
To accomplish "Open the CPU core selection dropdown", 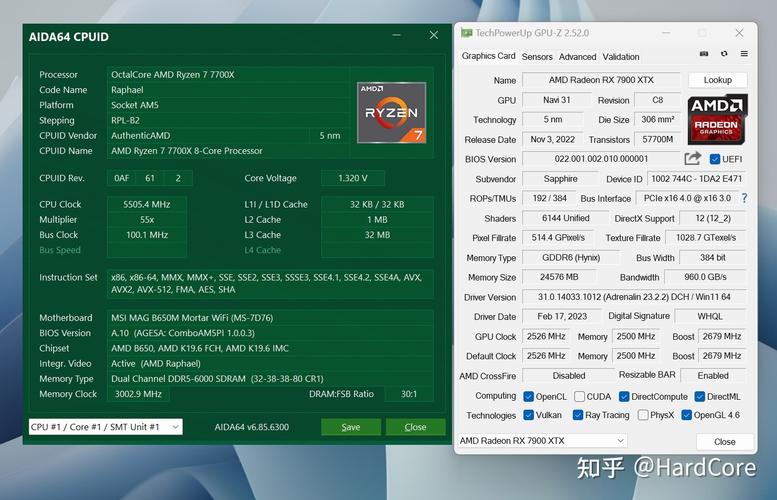I will coord(106,427).
